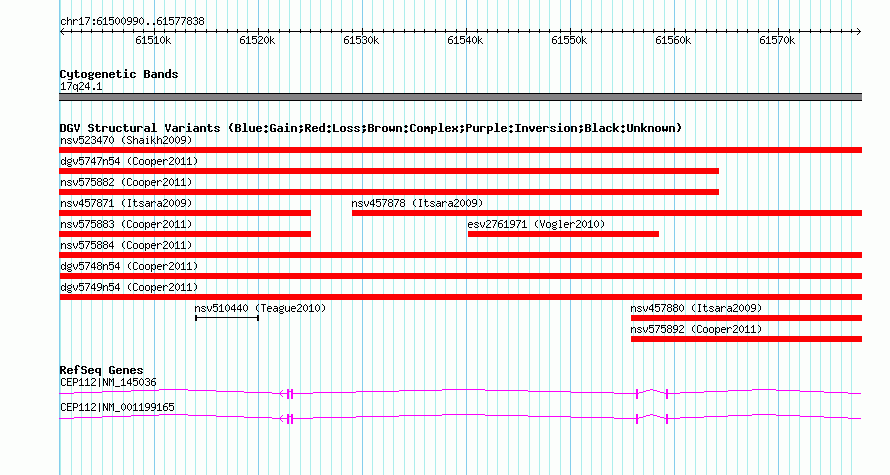Viewport: 890px width, 475px height.
Task: Select red bar under nsv575883
Action: (x=185, y=234)
